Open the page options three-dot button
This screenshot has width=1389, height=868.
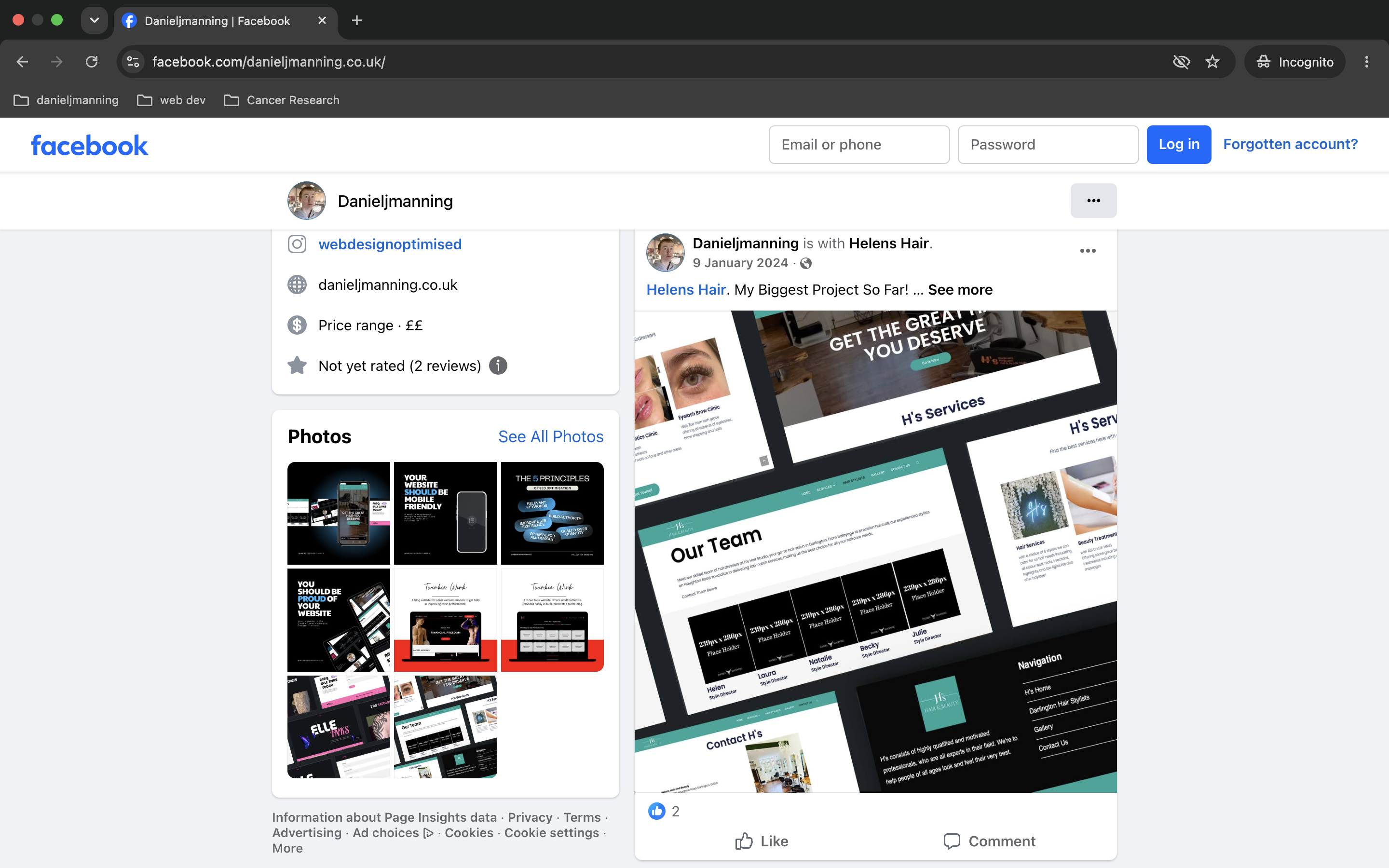pyautogui.click(x=1093, y=200)
